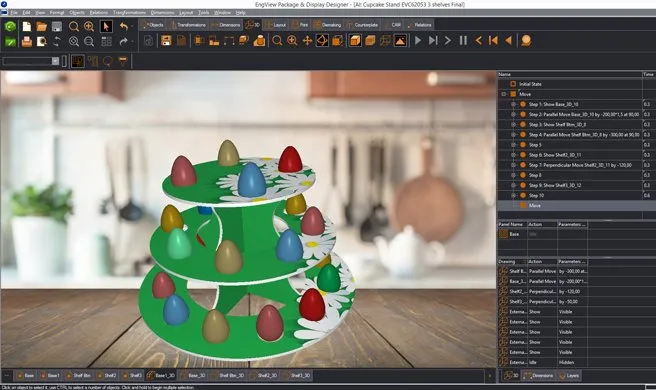This screenshot has width=656, height=390.
Task: Click the funnel filter icon in third toolbar row
Action: (123, 62)
